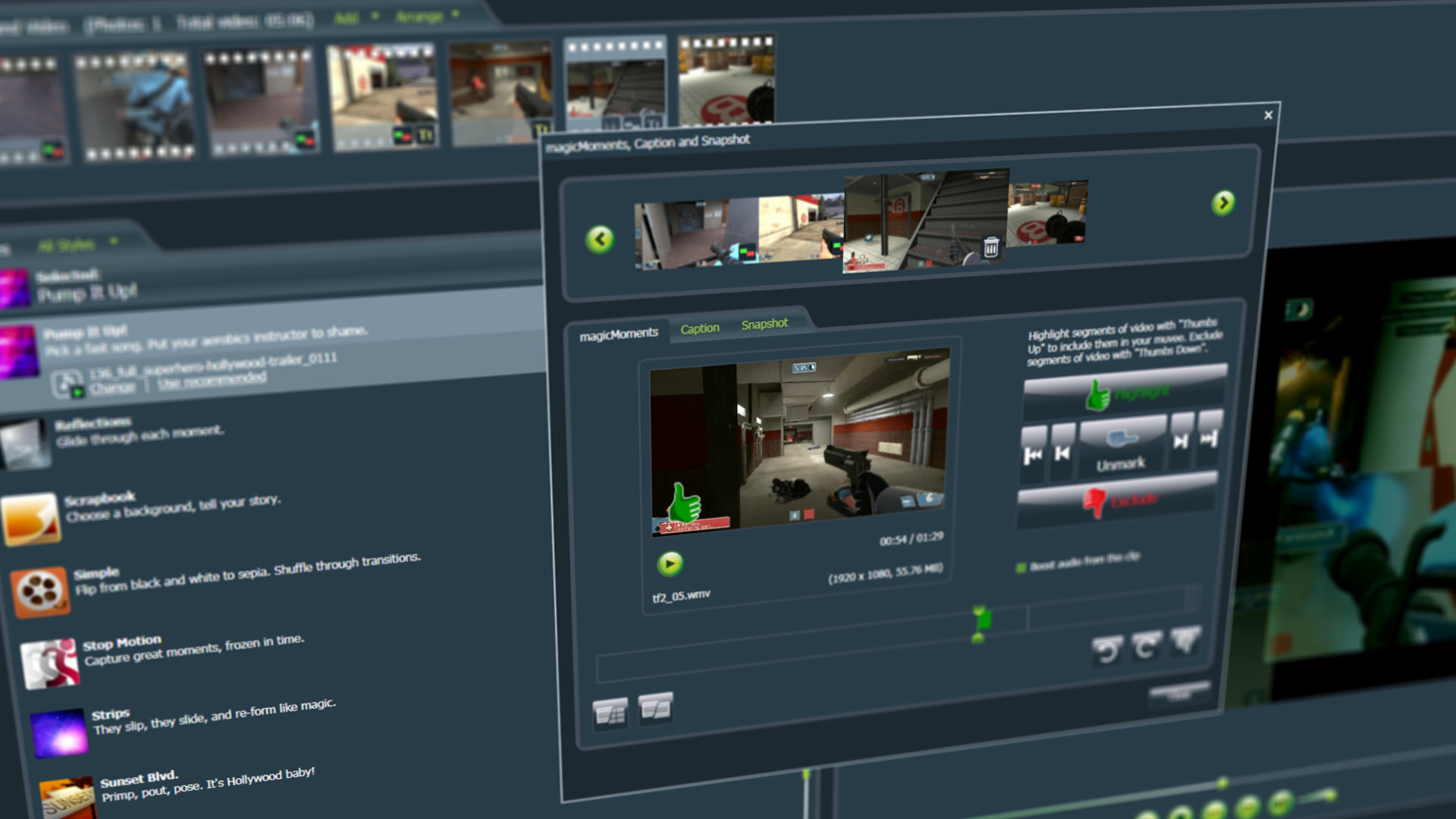The height and width of the screenshot is (819, 1456).
Task: Switch to the Caption tab
Action: click(x=700, y=328)
